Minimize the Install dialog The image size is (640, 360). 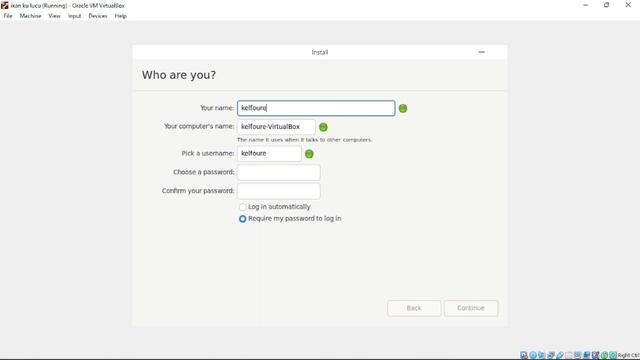(481, 52)
